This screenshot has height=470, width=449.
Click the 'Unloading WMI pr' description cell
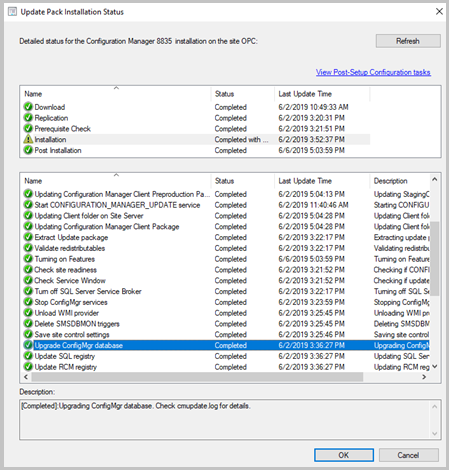pos(401,313)
